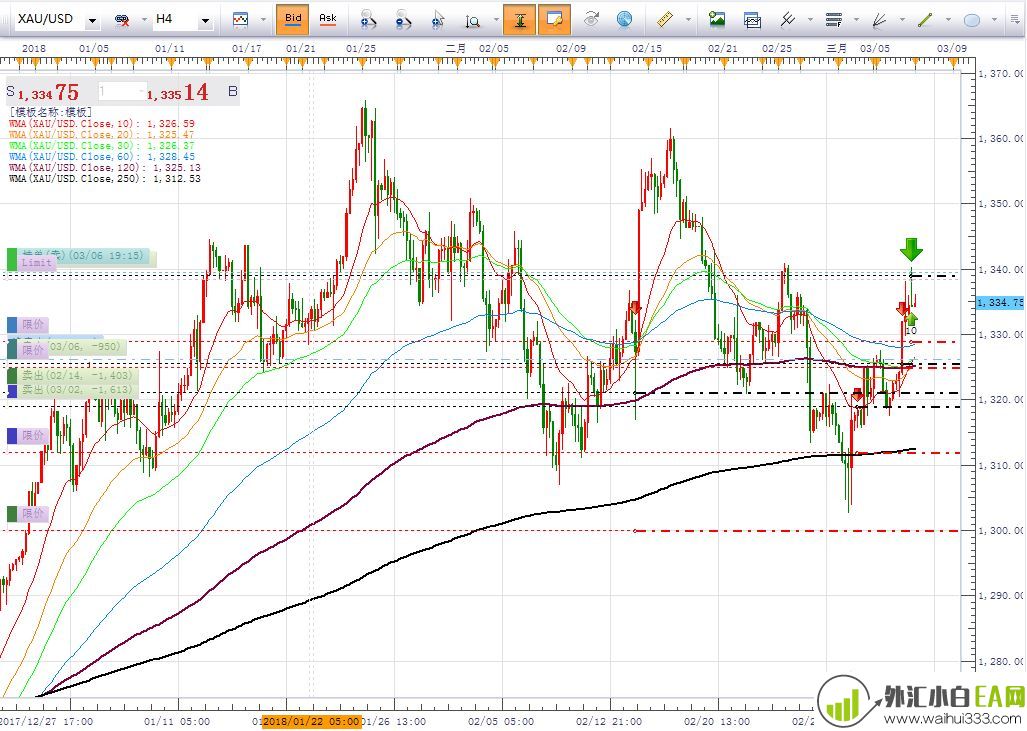Toggle Ask price display

point(327,20)
